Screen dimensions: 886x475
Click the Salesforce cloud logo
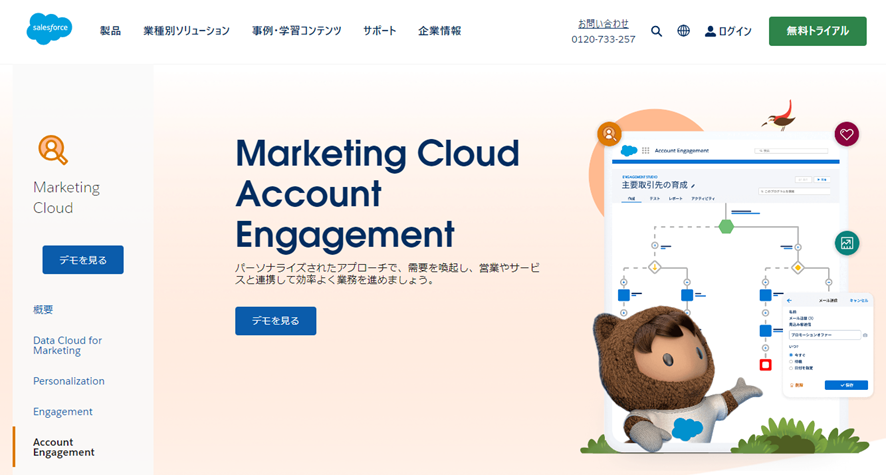pos(49,29)
